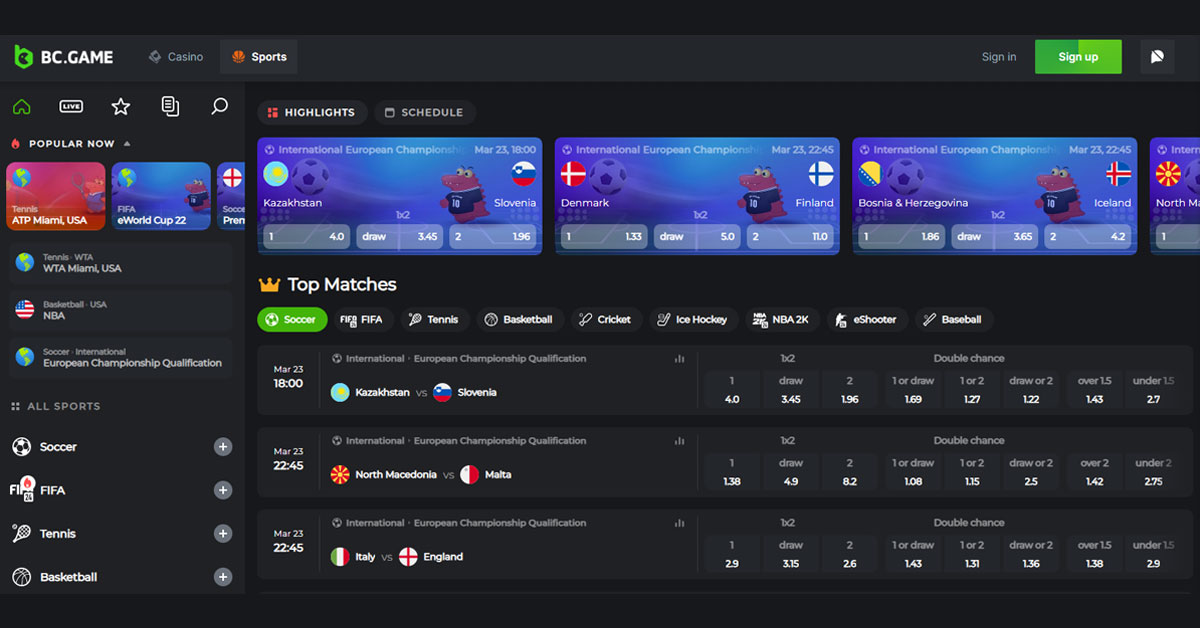Image resolution: width=1200 pixels, height=628 pixels.
Task: Bet Bosnia & Herzegovina win 1.86
Action: click(901, 237)
